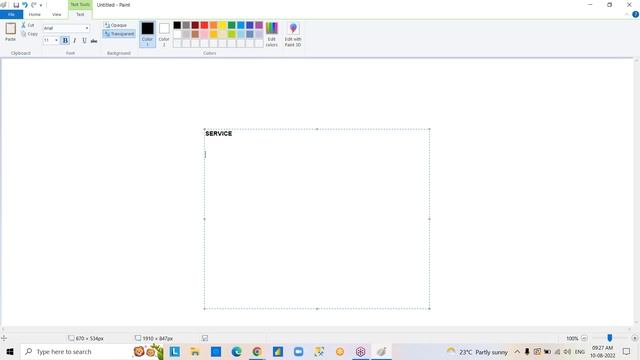Viewport: 640px width, 360px height.
Task: Click inside the SERVICE text in the text box
Action: pyautogui.click(x=219, y=133)
